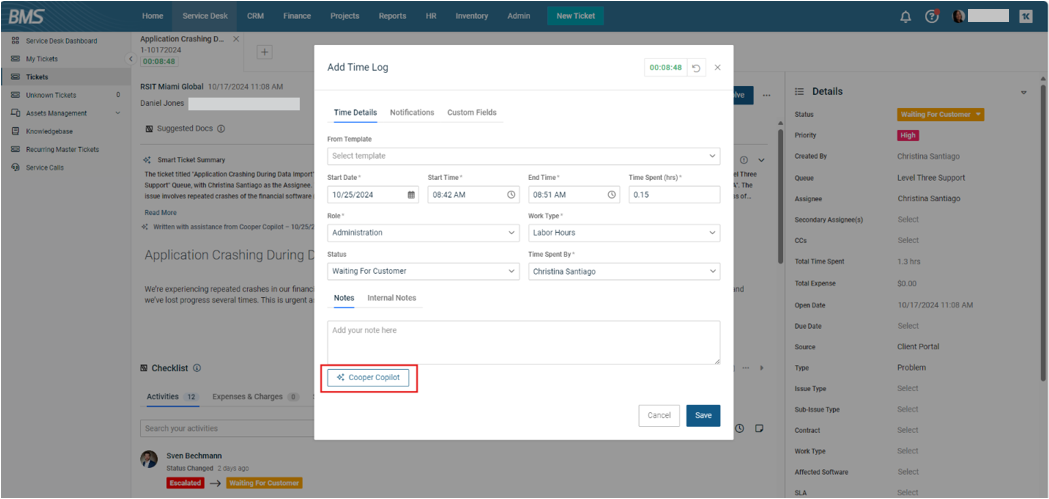This screenshot has width=1049, height=499.
Task: Click the End Time clock icon
Action: pyautogui.click(x=611, y=195)
